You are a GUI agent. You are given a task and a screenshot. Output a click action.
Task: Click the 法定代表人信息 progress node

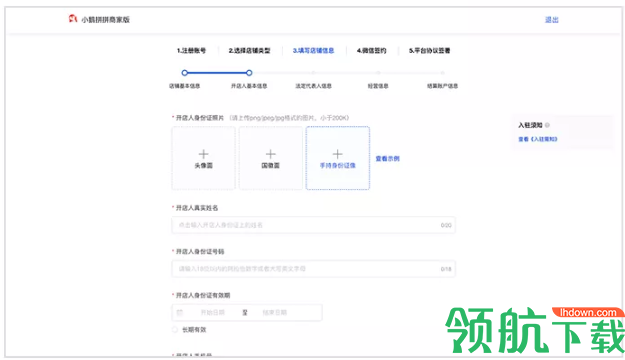pyautogui.click(x=313, y=73)
